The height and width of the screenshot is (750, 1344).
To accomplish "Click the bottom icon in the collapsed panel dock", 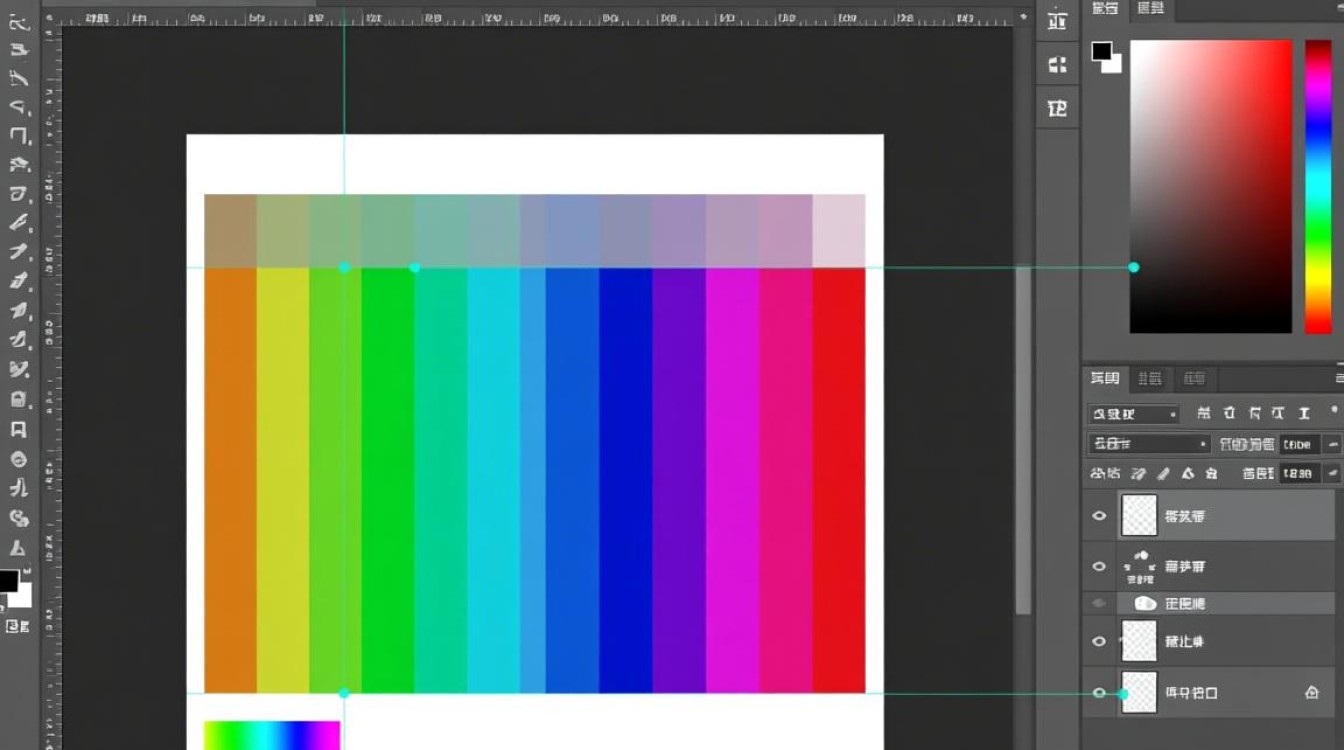I will point(1057,108).
